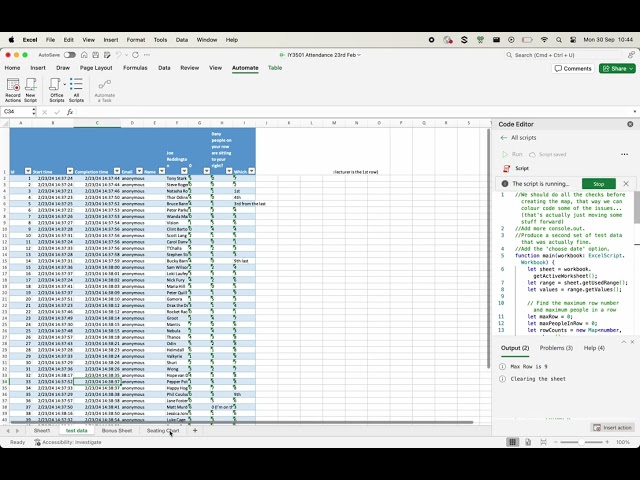Switch to Sheet1 tab
Image resolution: width=640 pixels, height=480 pixels.
[x=42, y=431]
